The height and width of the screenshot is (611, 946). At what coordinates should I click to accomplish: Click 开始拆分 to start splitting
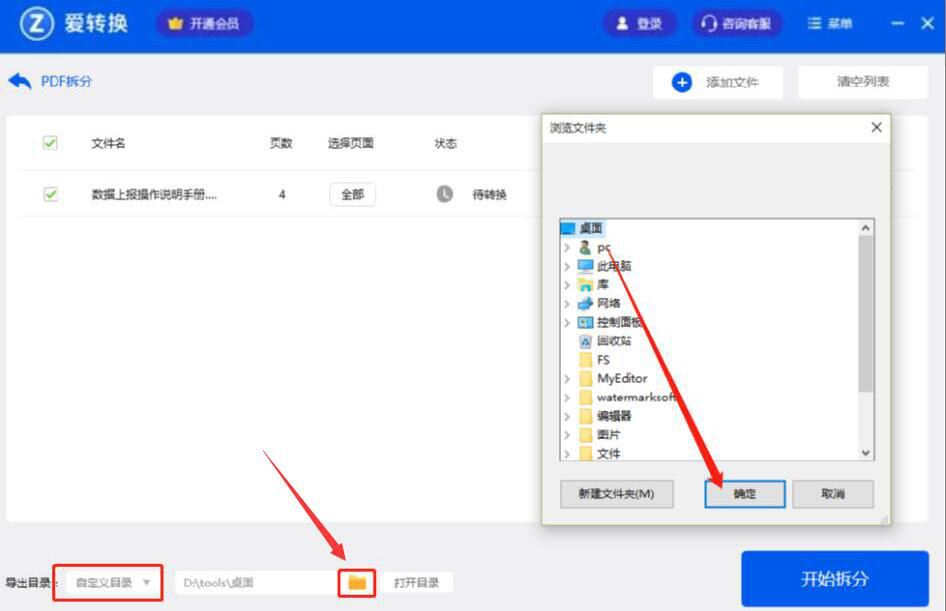[x=834, y=578]
